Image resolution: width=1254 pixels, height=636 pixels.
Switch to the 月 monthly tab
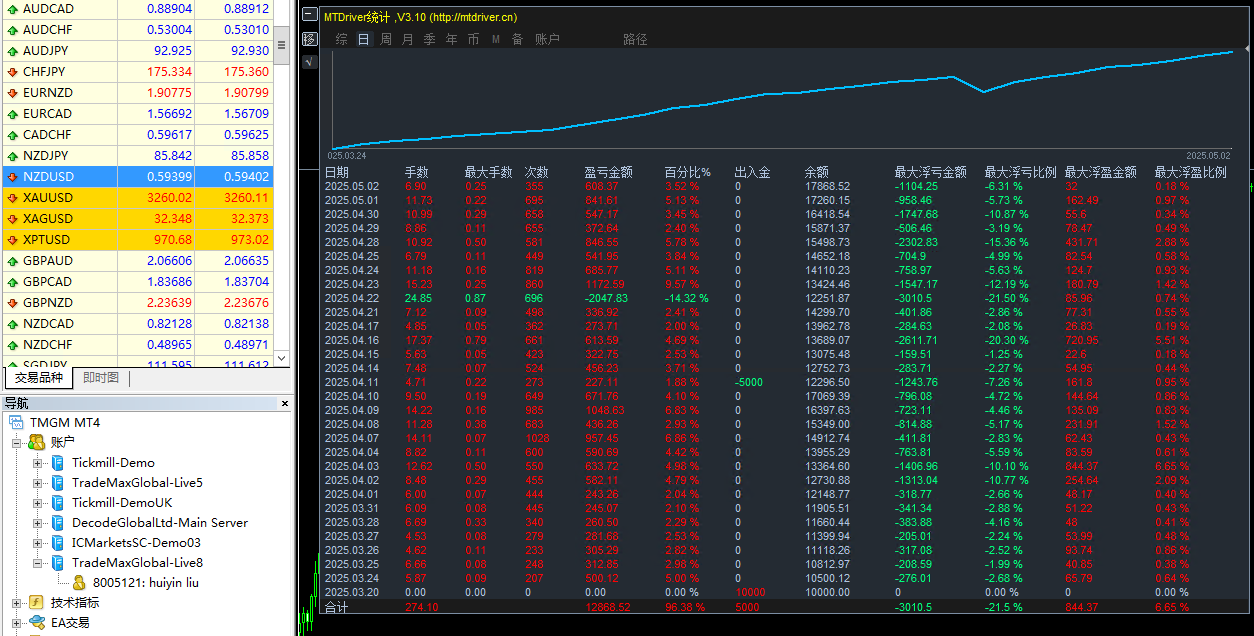[x=408, y=39]
